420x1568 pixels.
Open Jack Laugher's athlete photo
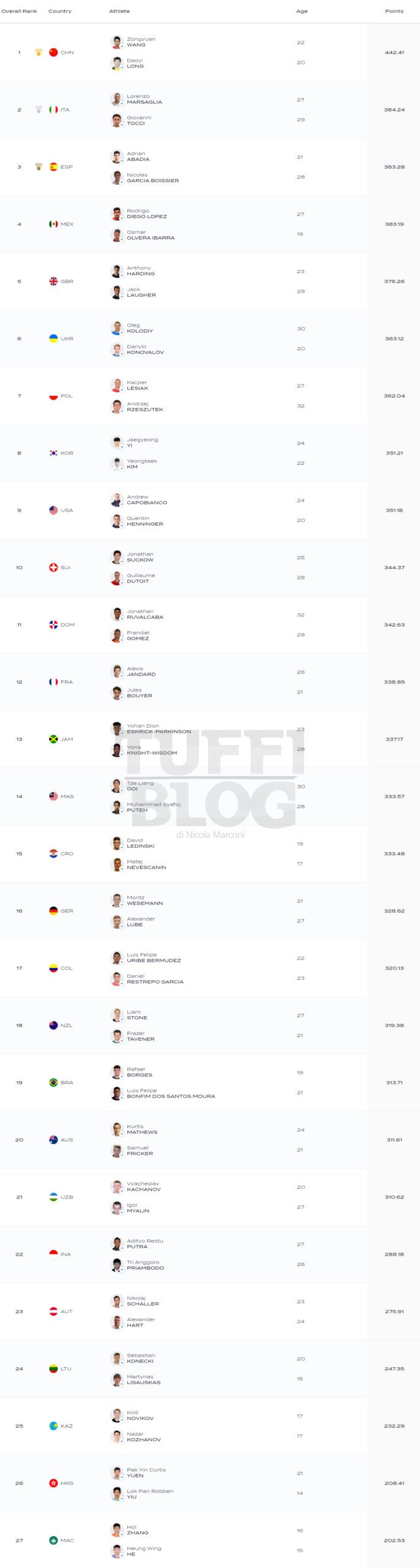pos(117,292)
